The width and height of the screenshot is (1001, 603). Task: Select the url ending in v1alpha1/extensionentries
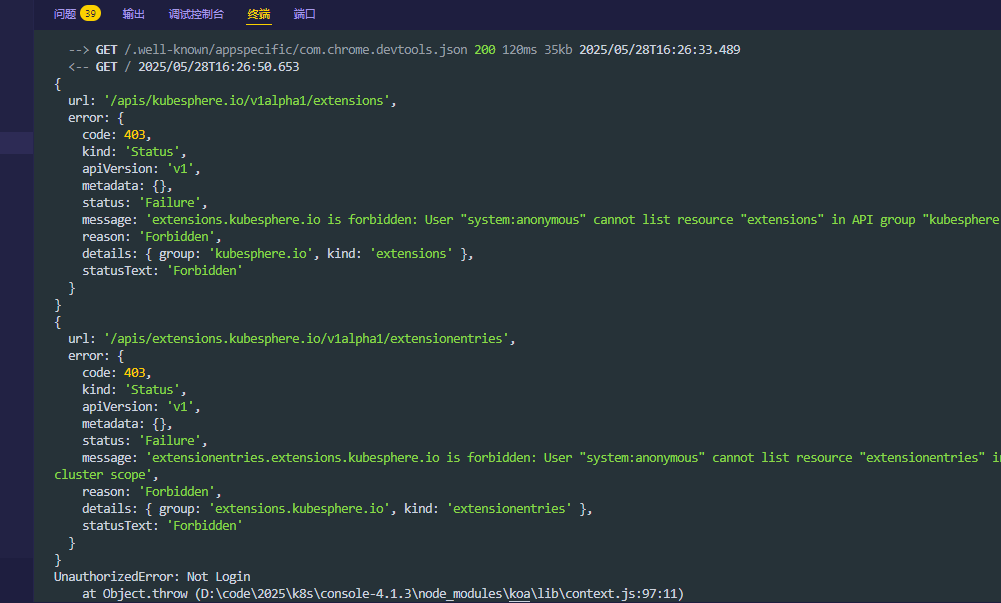(306, 339)
